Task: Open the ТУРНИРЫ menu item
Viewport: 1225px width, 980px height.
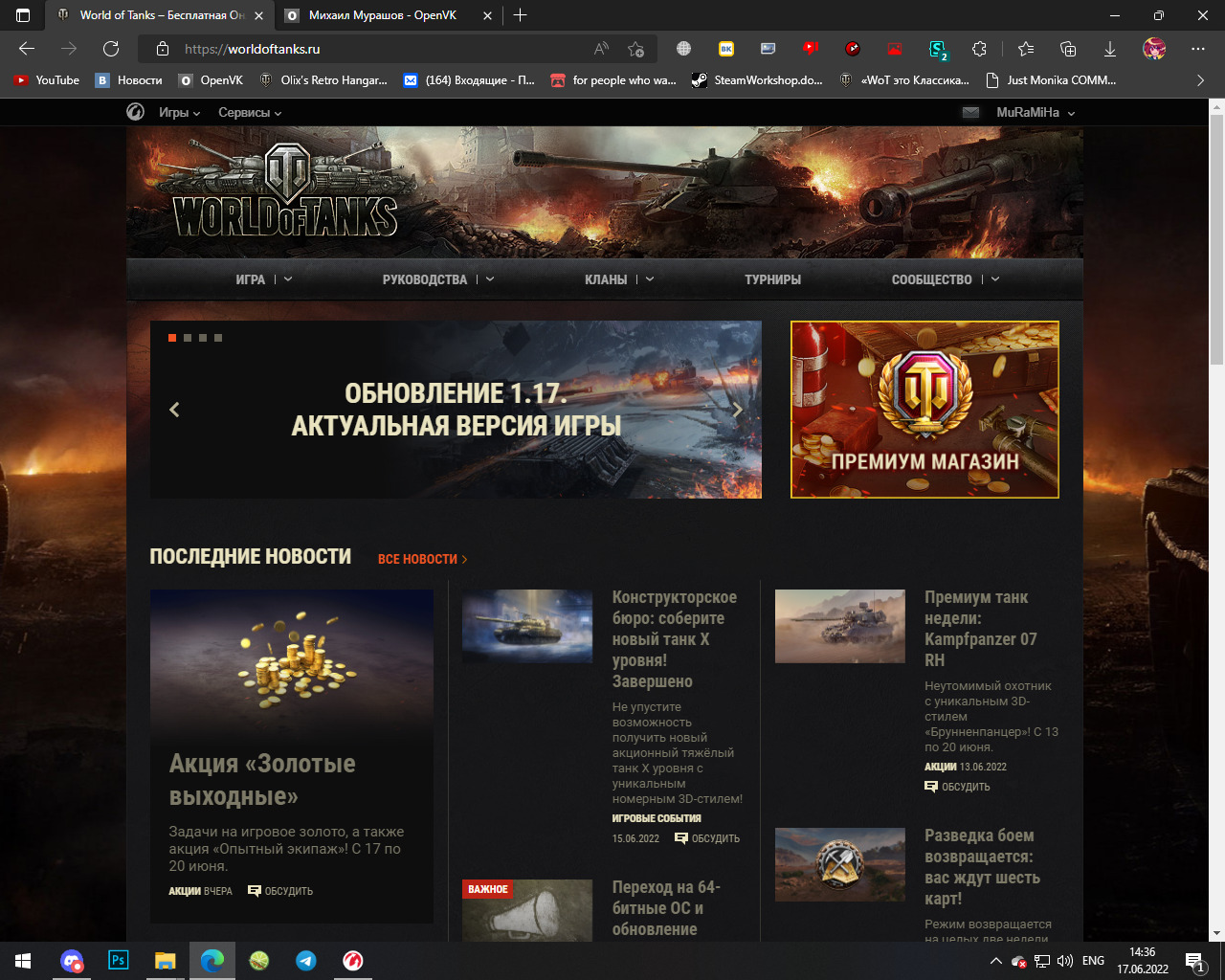Action: 772,279
